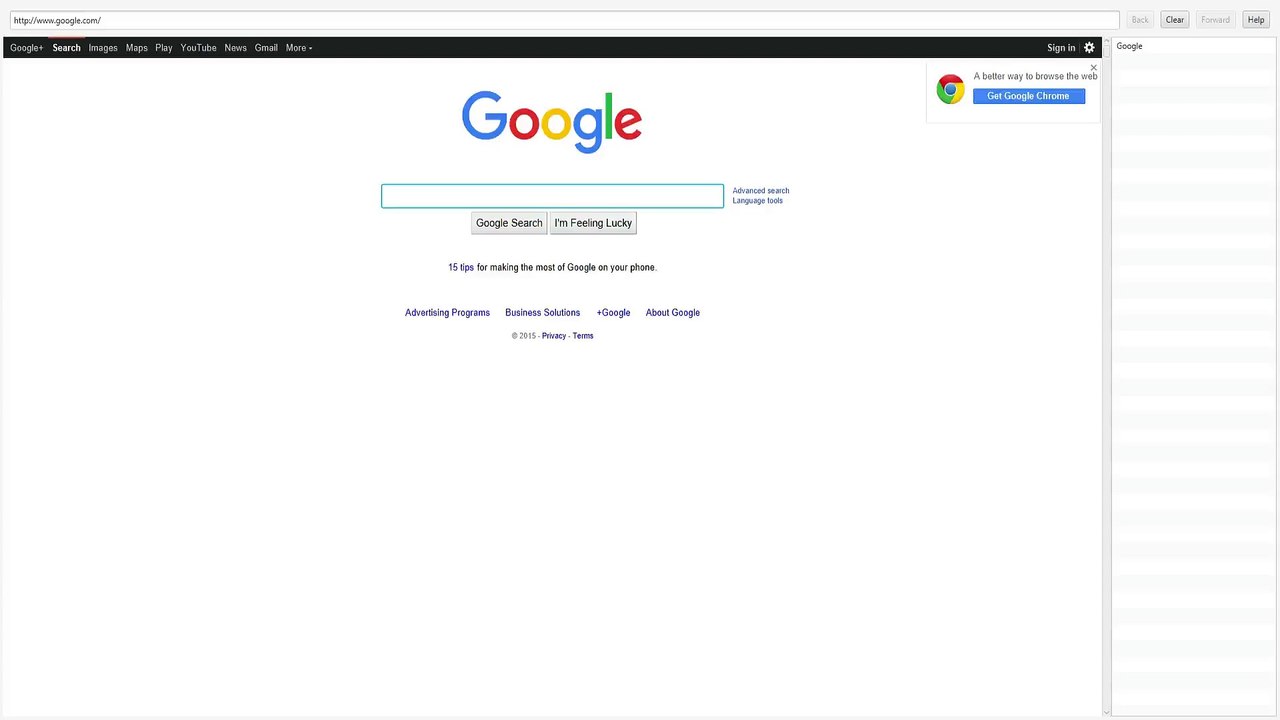Select the Google entry in history list

[x=1194, y=46]
